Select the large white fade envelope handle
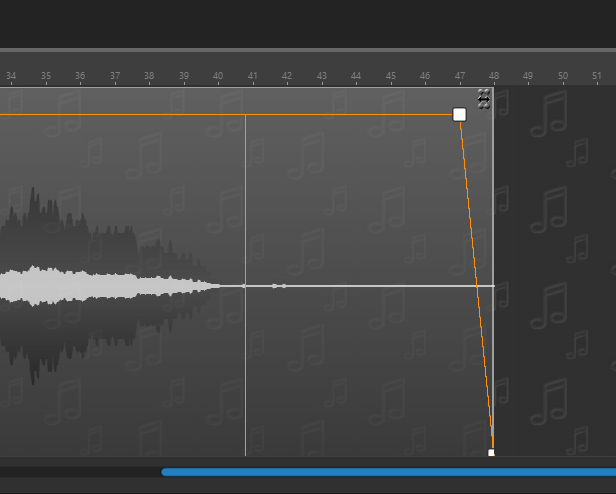The width and height of the screenshot is (616, 494). (459, 115)
